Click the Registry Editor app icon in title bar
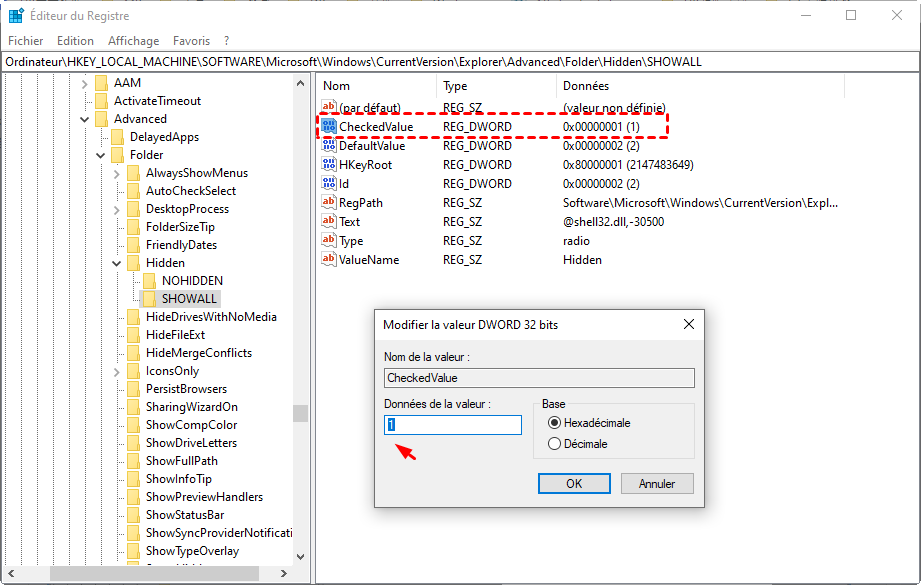The height and width of the screenshot is (585, 921). click(16, 15)
